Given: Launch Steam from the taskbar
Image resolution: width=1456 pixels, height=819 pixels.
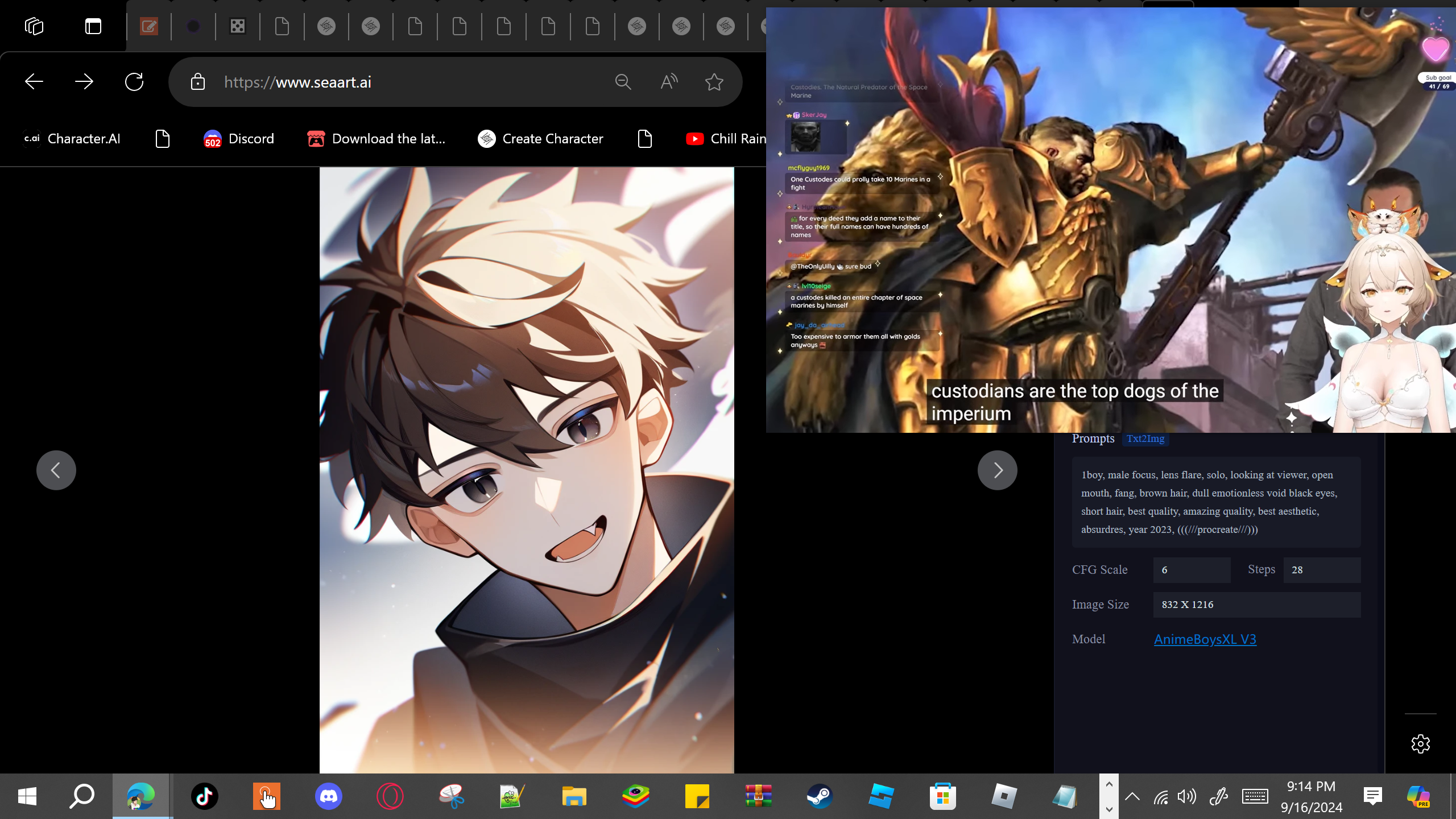Looking at the screenshot, I should point(820,796).
